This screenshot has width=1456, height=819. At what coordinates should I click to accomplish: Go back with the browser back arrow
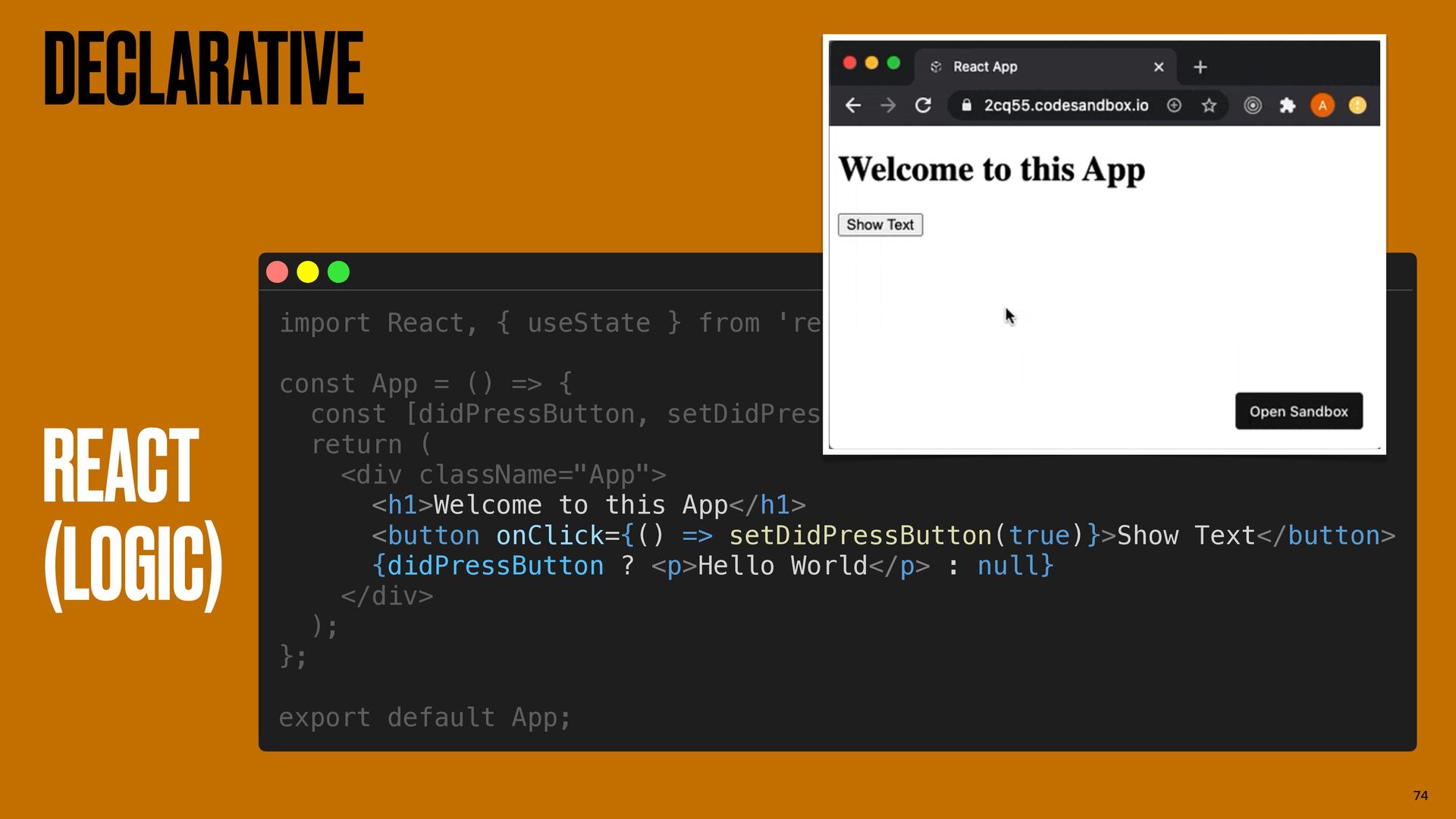(x=852, y=105)
